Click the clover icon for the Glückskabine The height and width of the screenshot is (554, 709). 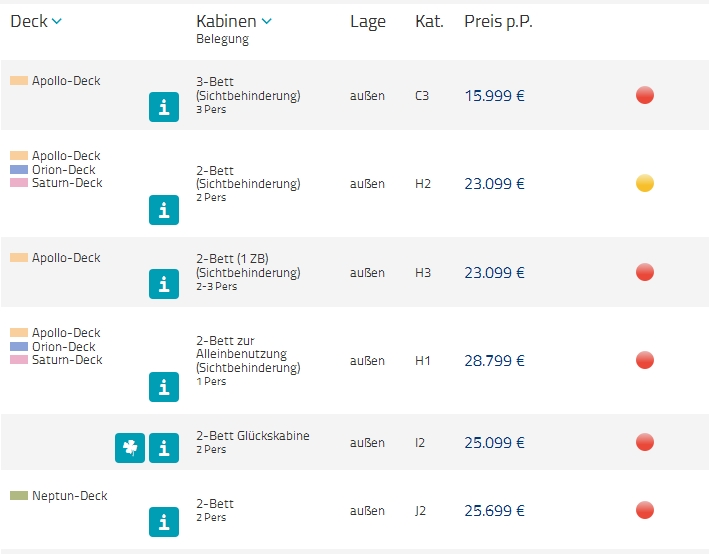point(130,448)
